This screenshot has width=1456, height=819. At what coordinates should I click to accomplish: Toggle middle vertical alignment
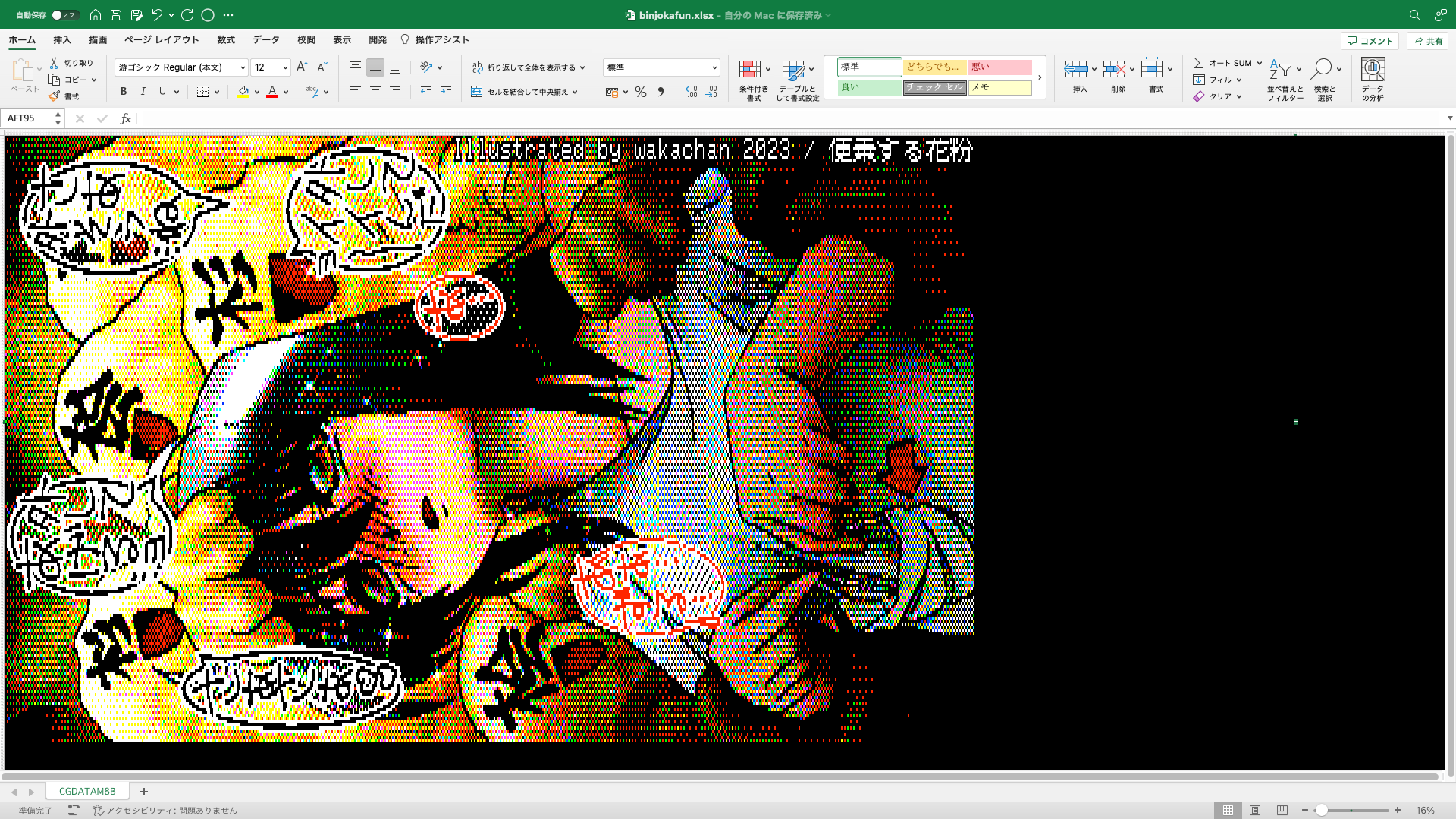375,67
